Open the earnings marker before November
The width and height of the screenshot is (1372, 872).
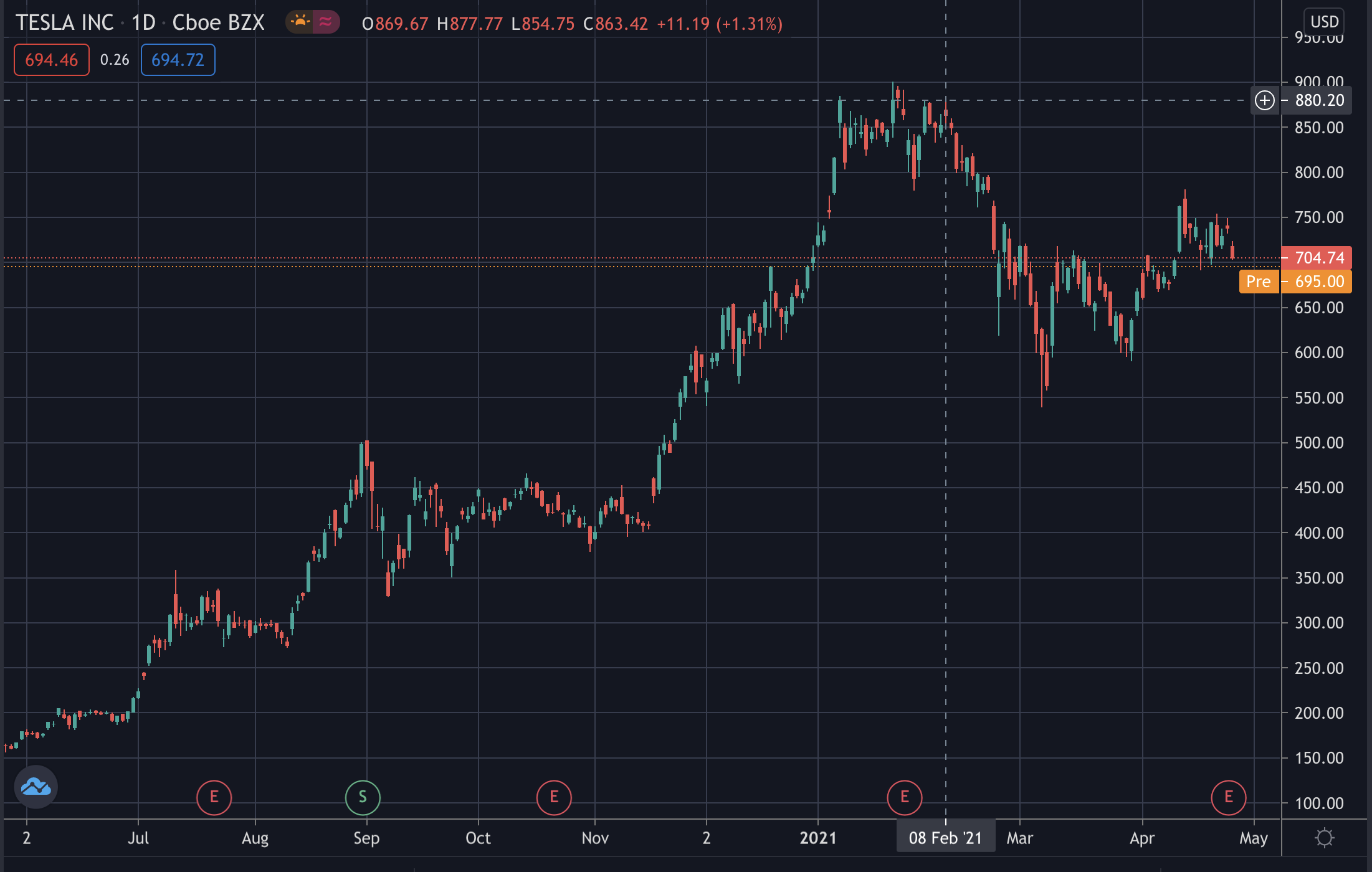[x=554, y=797]
